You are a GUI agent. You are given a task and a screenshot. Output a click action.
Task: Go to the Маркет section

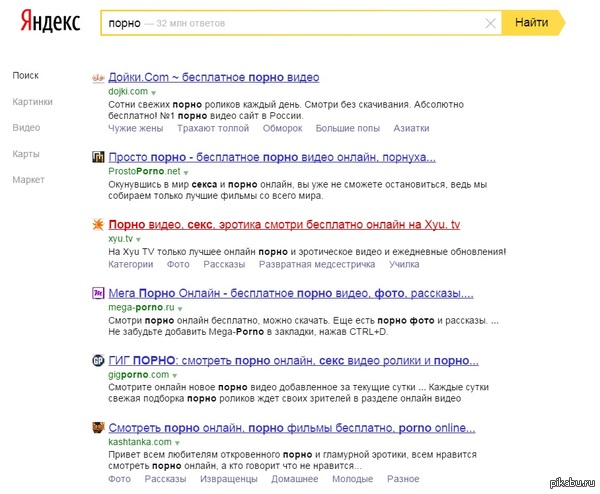pos(28,180)
